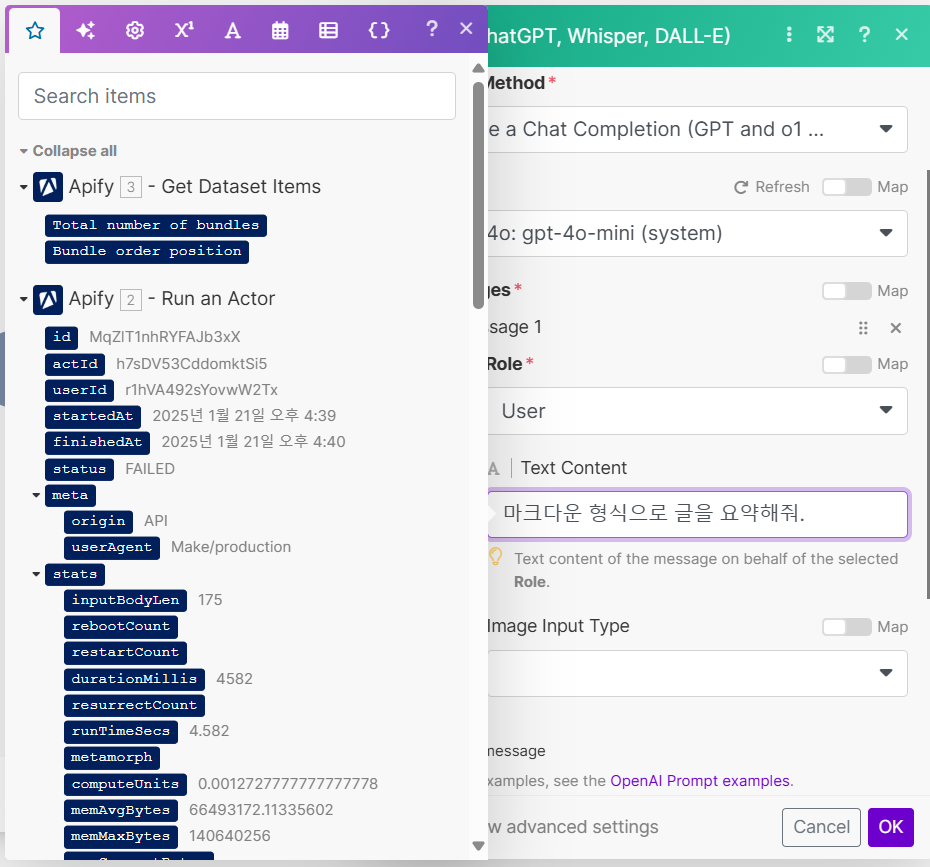
Task: Open the OpenAI module help
Action: coord(864,34)
